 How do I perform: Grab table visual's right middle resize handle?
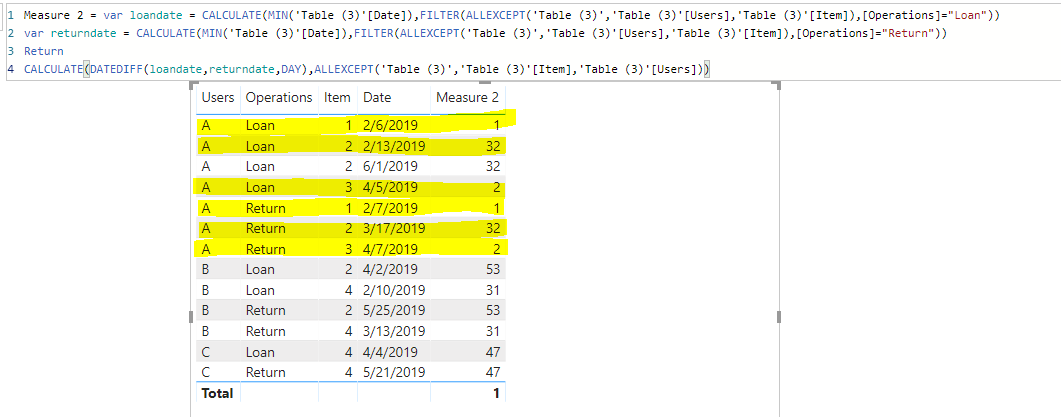(x=780, y=317)
